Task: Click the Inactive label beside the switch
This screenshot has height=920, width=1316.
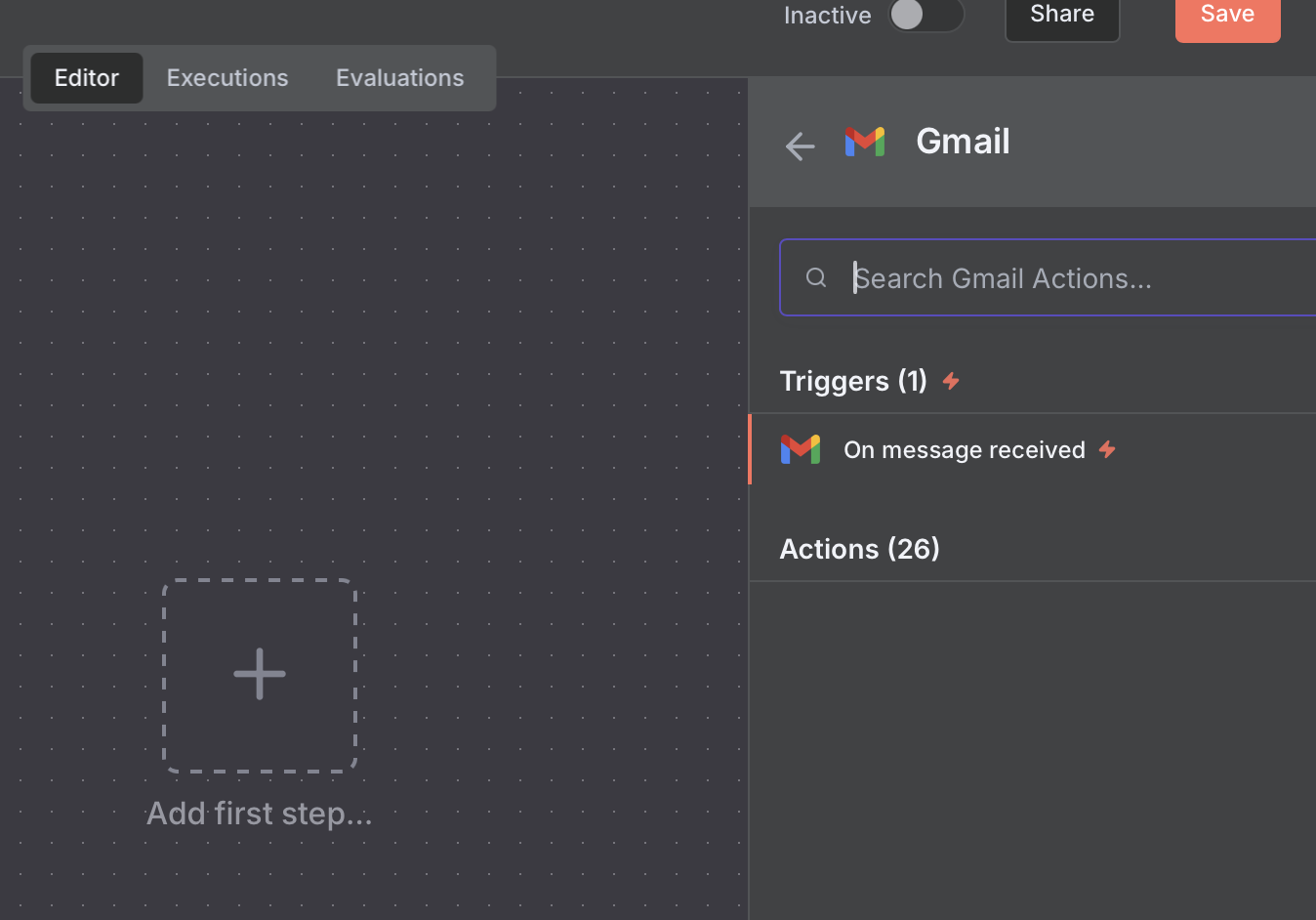Action: click(x=827, y=16)
